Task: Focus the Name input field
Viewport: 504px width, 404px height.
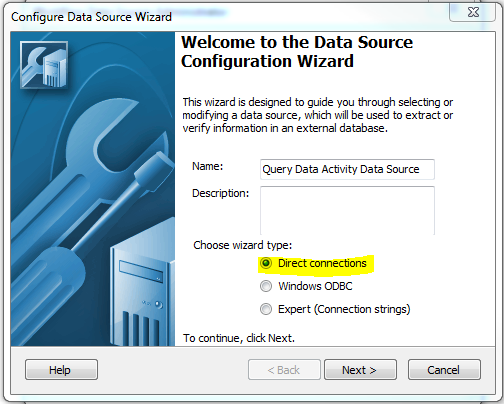Action: (x=347, y=169)
